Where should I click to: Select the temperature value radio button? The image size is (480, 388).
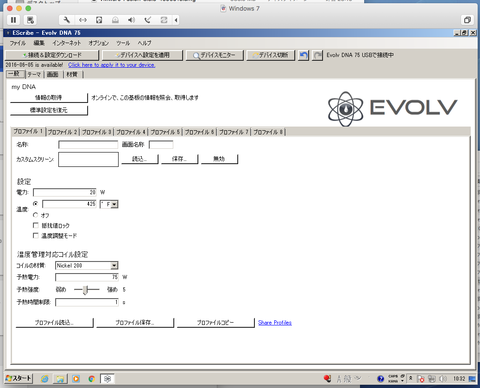(36, 203)
